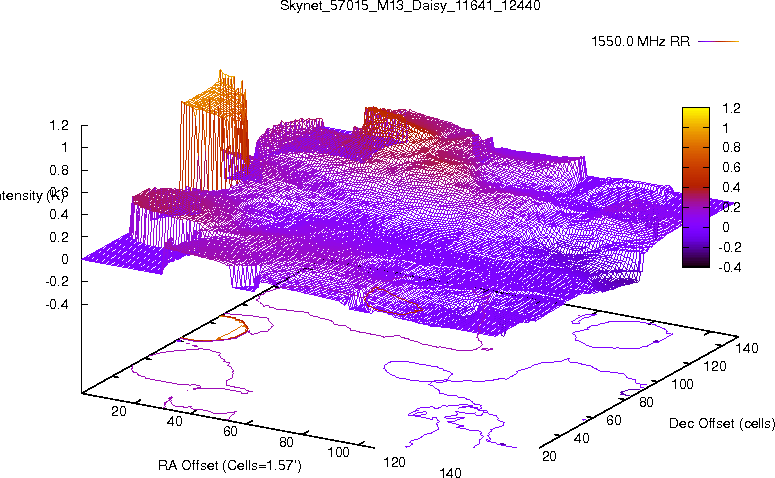Click the Intensity (K) axis label
The image size is (775, 478).
tap(32, 195)
